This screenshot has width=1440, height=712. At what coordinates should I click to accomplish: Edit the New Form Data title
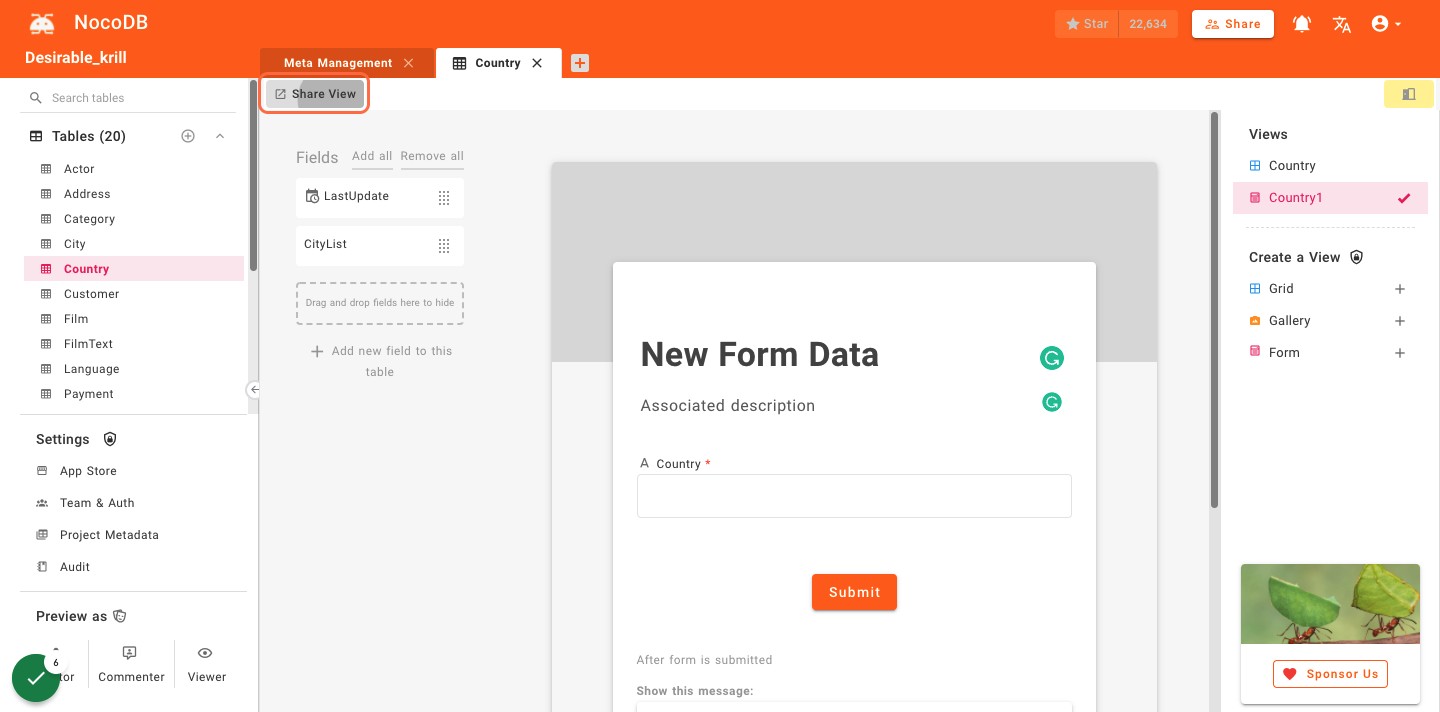tap(760, 354)
